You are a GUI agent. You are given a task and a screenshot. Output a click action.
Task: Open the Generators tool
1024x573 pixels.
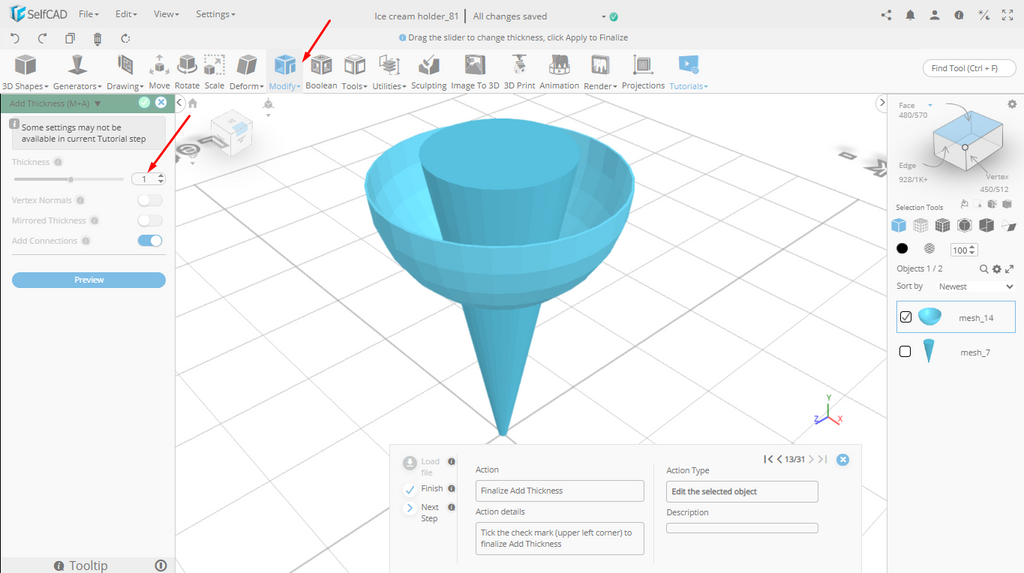(77, 73)
